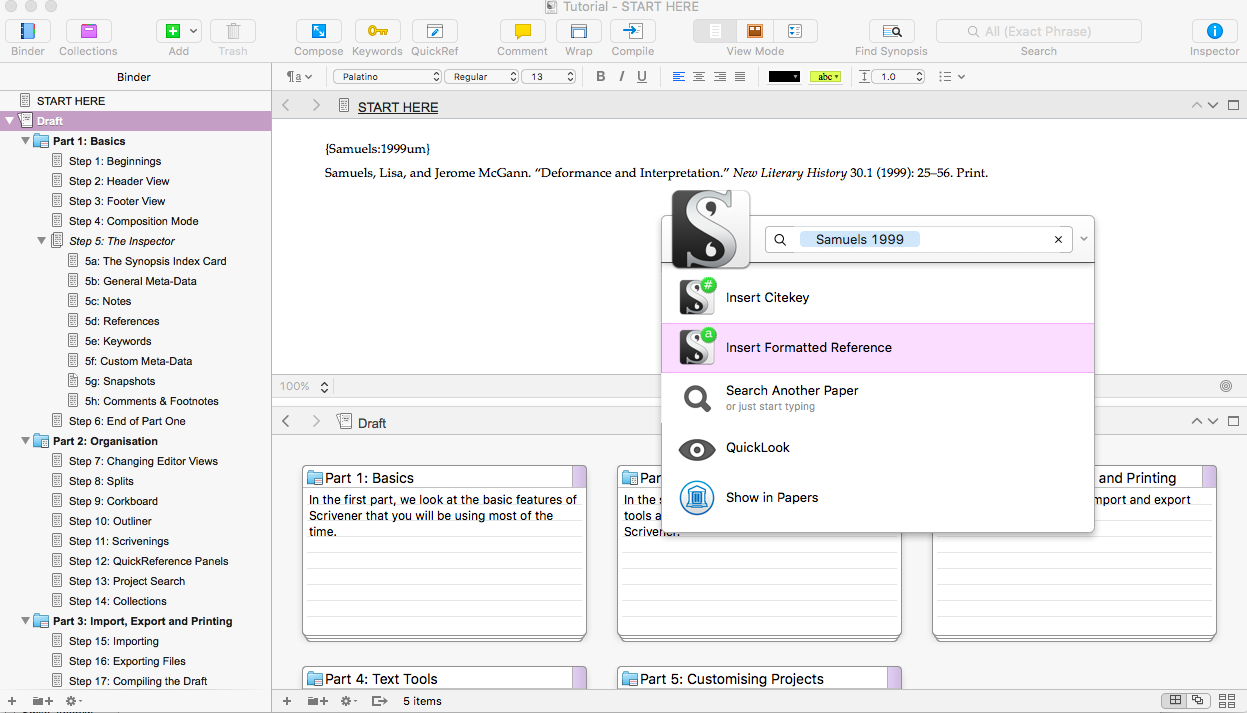1247x713 pixels.
Task: Click the black text color swatch
Action: (x=784, y=77)
